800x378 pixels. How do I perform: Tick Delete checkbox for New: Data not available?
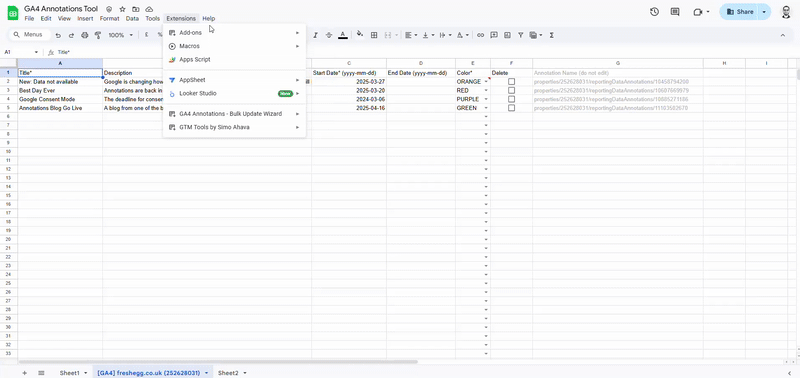coord(511,82)
